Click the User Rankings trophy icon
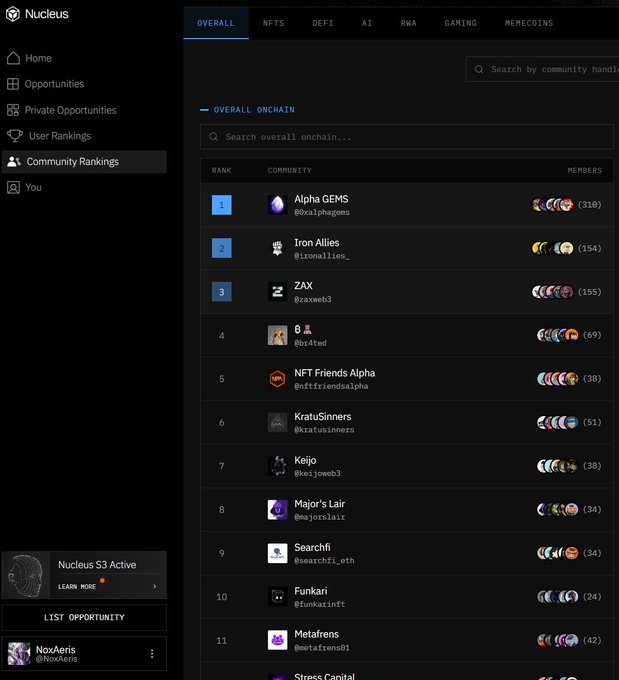This screenshot has width=619, height=680. pos(15,136)
